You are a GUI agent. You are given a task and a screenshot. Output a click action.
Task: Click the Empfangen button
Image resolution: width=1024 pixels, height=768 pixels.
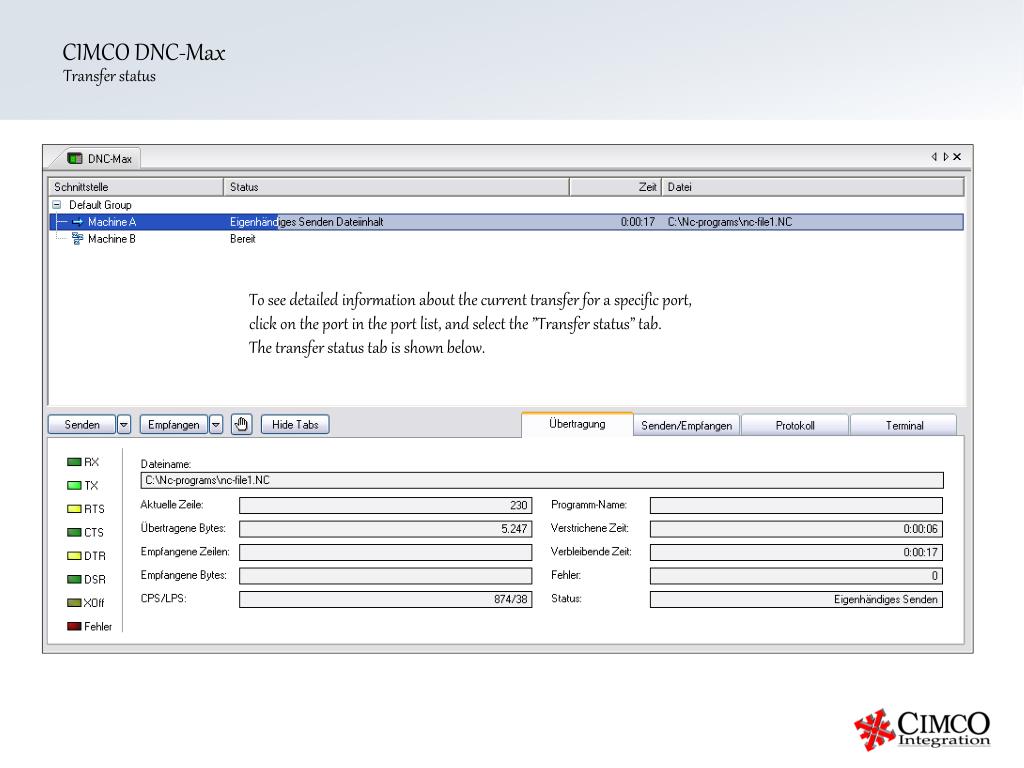(174, 424)
